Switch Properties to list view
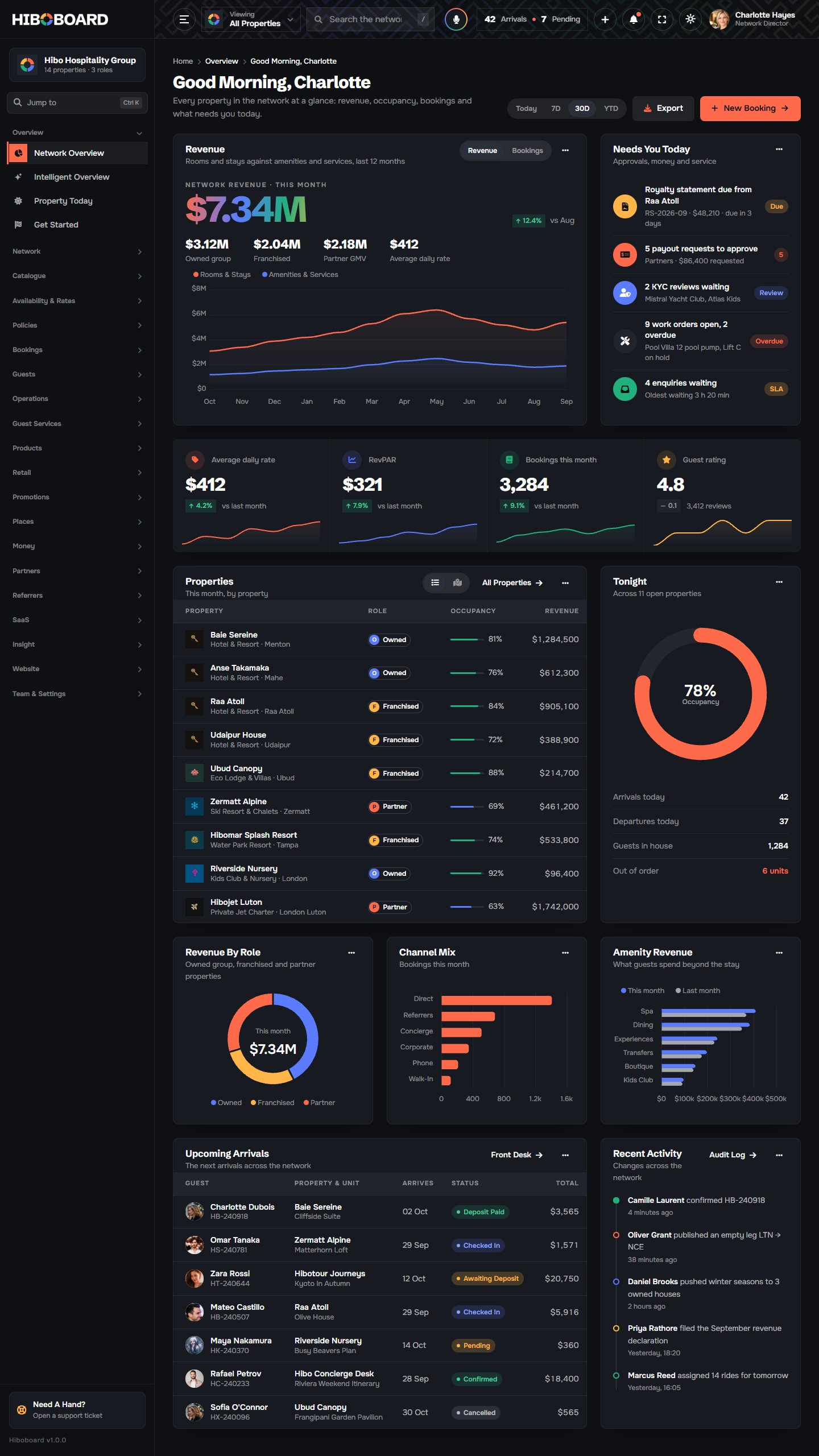Image resolution: width=819 pixels, height=1456 pixels. pyautogui.click(x=435, y=582)
